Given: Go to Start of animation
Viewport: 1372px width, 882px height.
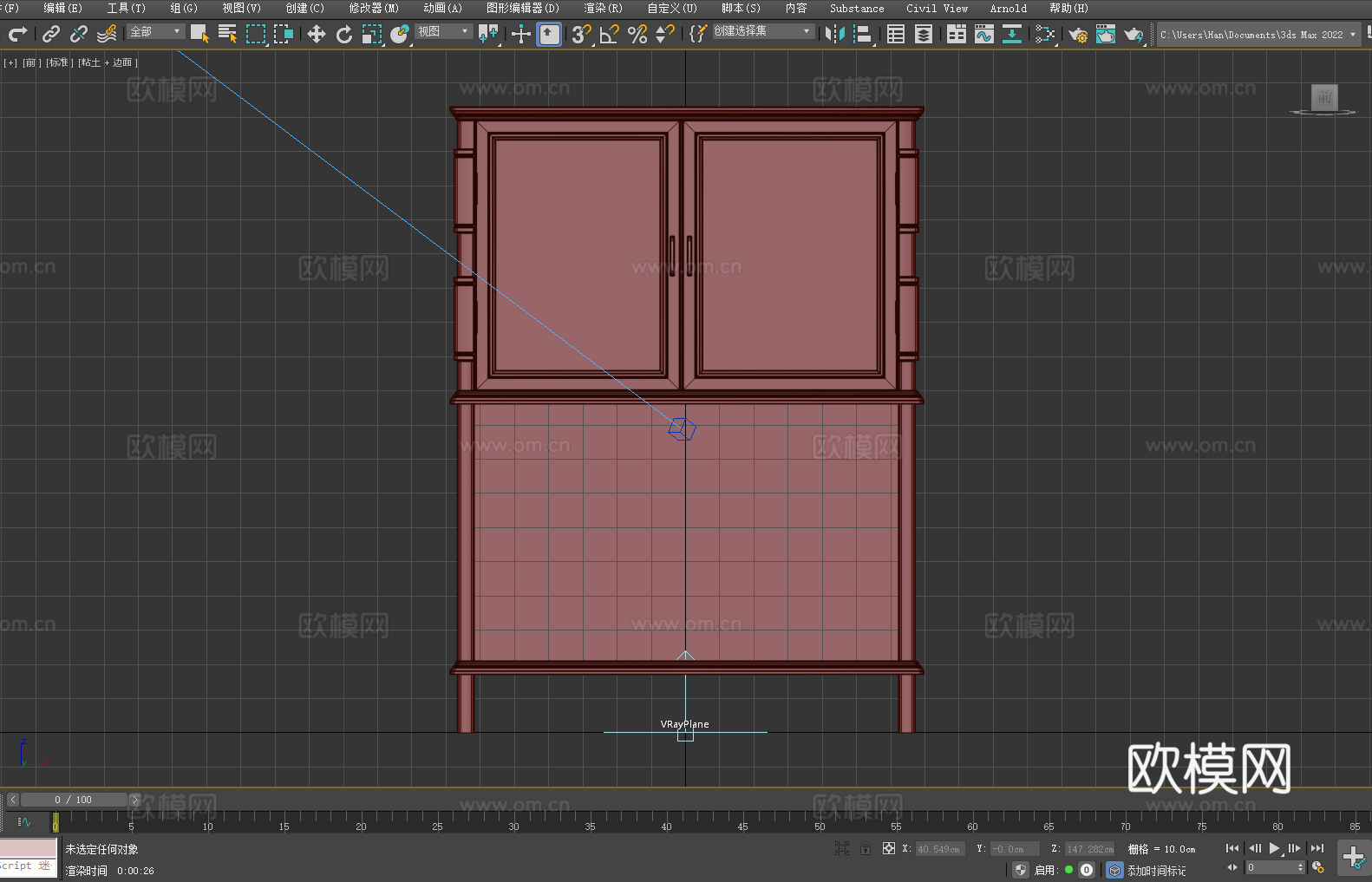Looking at the screenshot, I should point(1232,848).
